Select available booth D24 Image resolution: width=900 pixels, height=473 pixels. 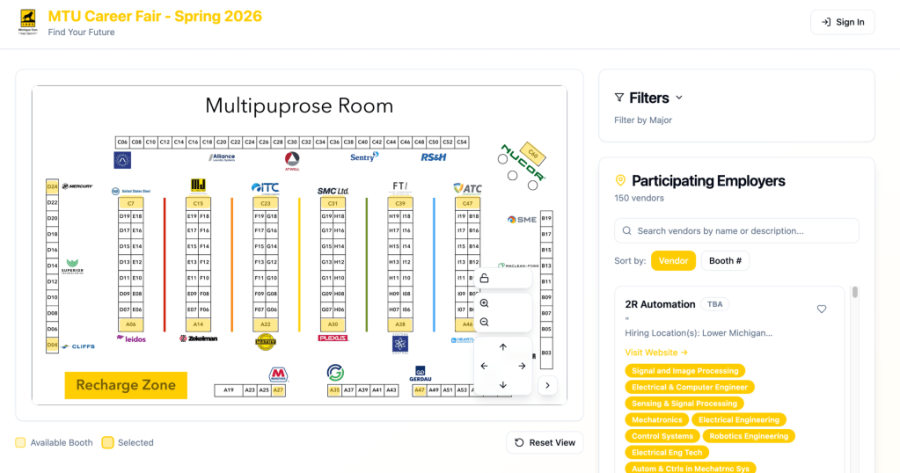52,187
